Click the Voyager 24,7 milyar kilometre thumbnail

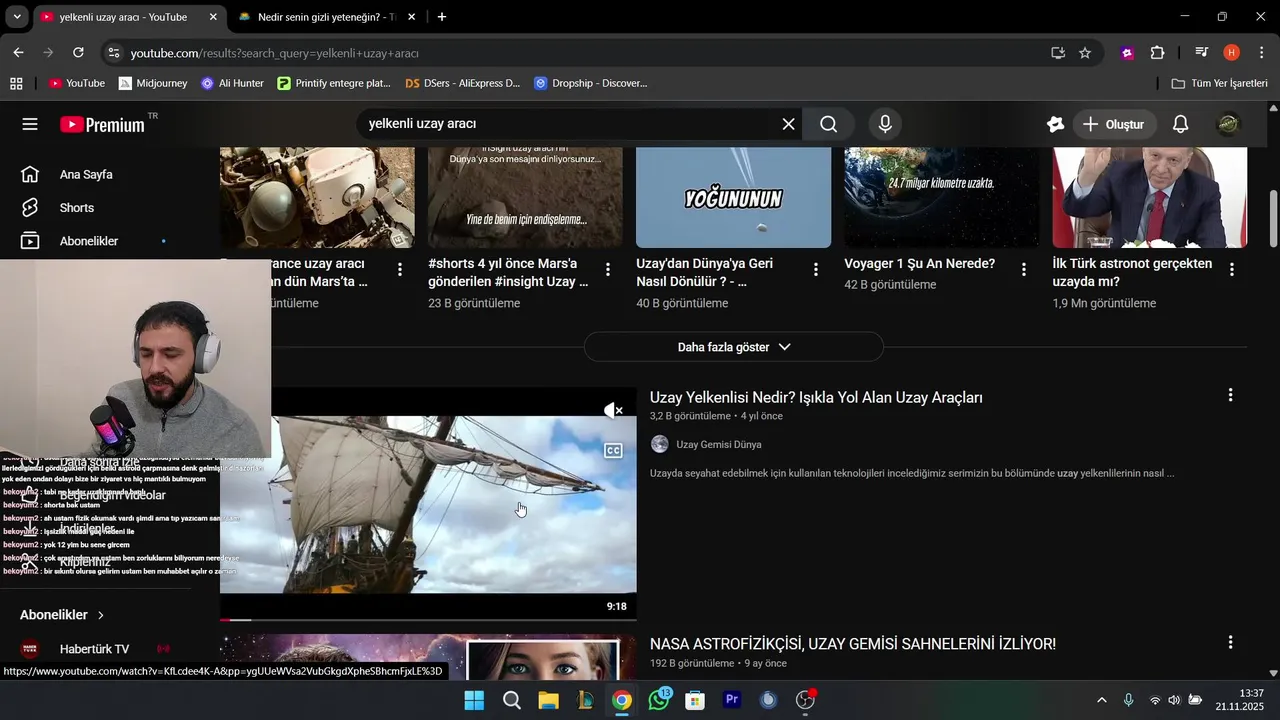click(x=941, y=197)
